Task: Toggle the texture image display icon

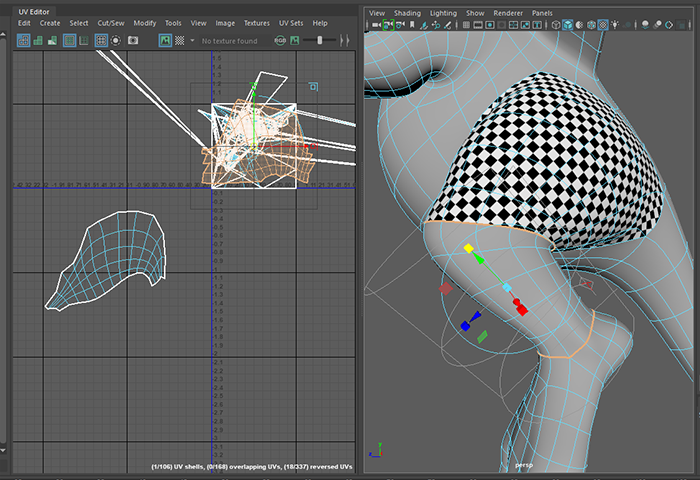Action: click(x=164, y=40)
